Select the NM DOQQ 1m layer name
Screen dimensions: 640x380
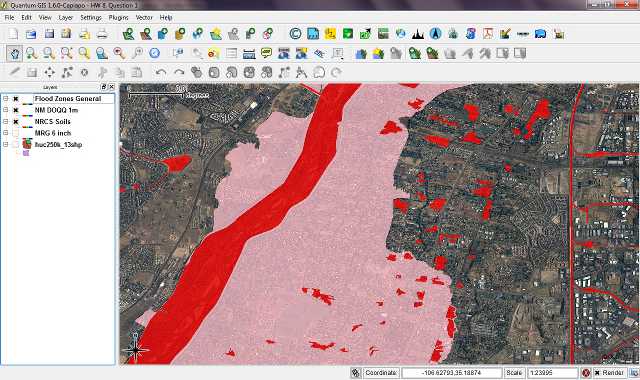point(56,110)
